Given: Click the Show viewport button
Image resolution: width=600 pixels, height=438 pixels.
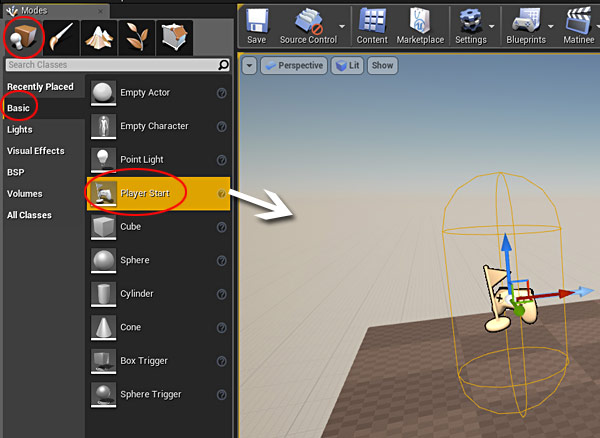Looking at the screenshot, I should click(382, 66).
